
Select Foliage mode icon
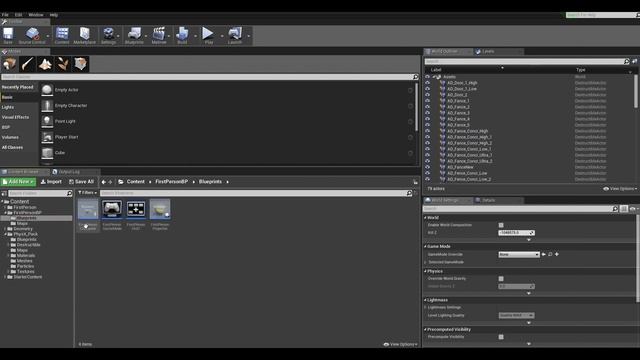coord(63,64)
